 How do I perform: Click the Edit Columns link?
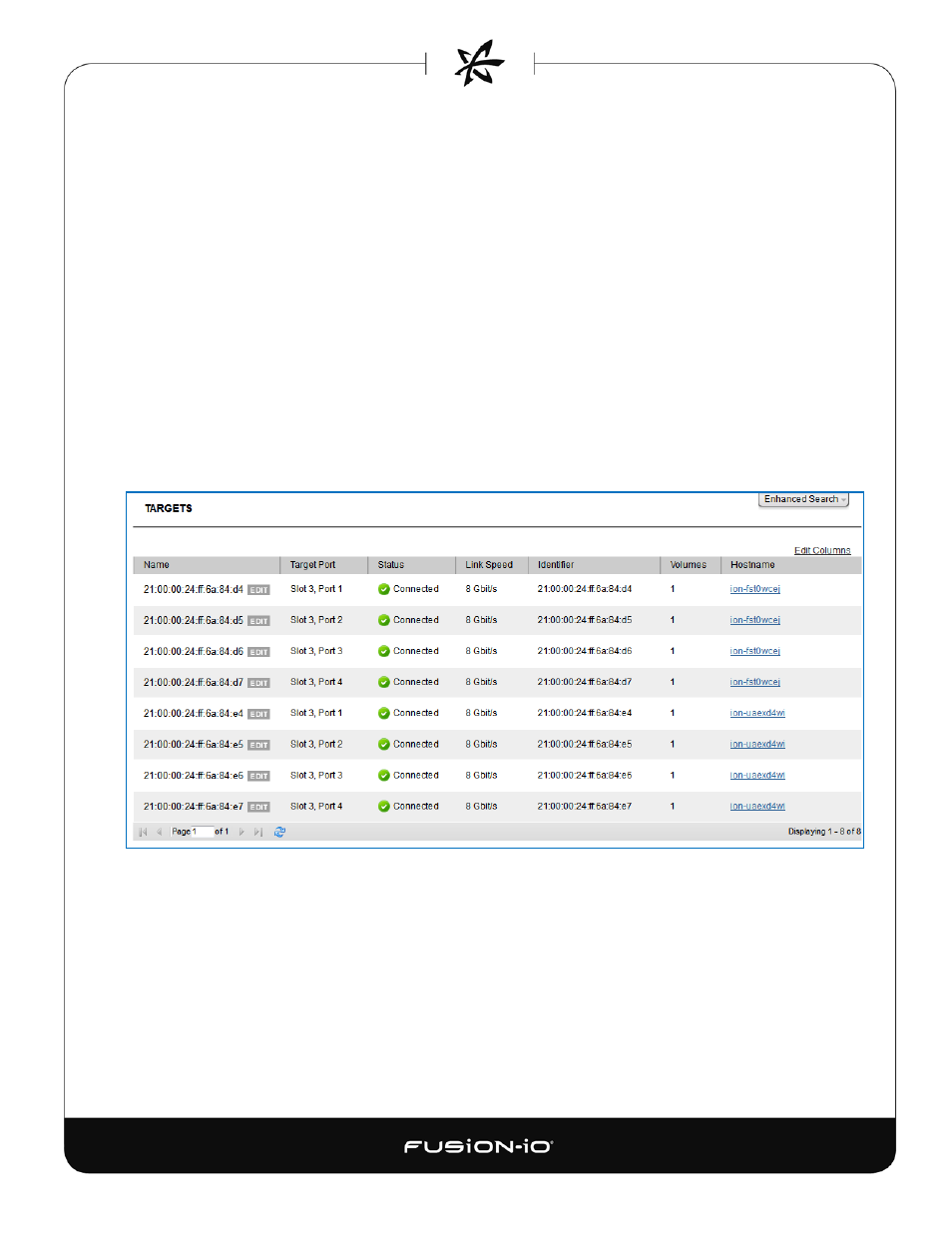tap(822, 550)
